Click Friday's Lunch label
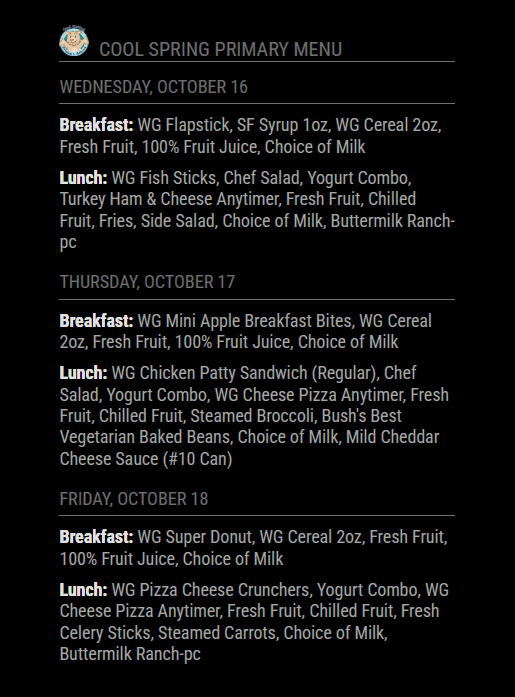 coord(84,590)
